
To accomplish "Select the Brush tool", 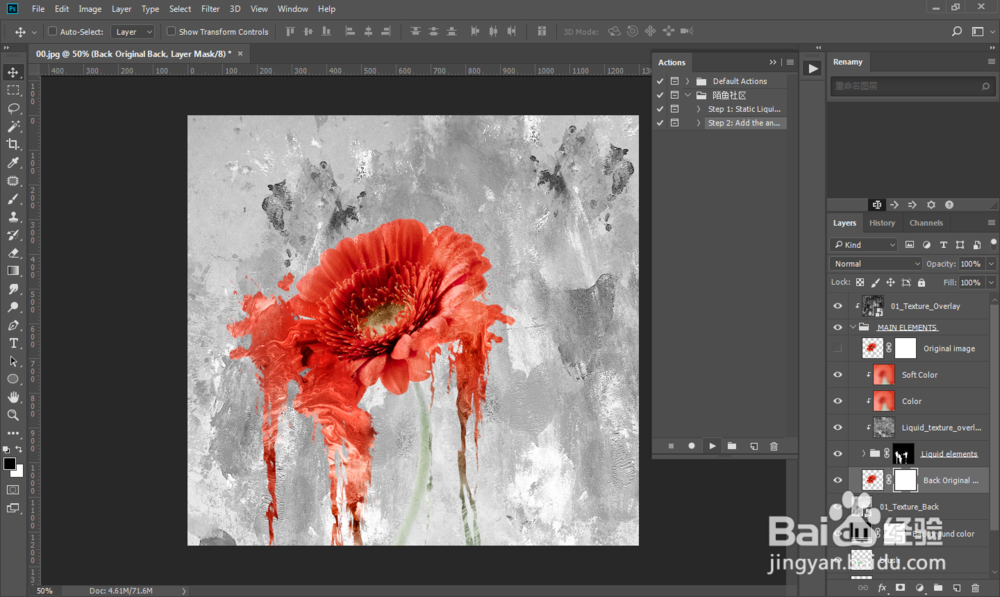I will point(13,199).
